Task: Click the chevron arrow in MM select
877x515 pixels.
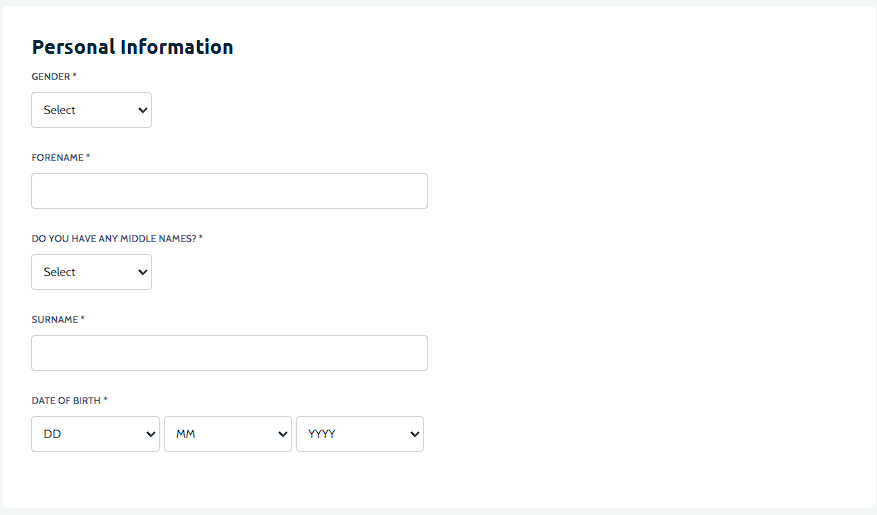Action: coord(283,434)
